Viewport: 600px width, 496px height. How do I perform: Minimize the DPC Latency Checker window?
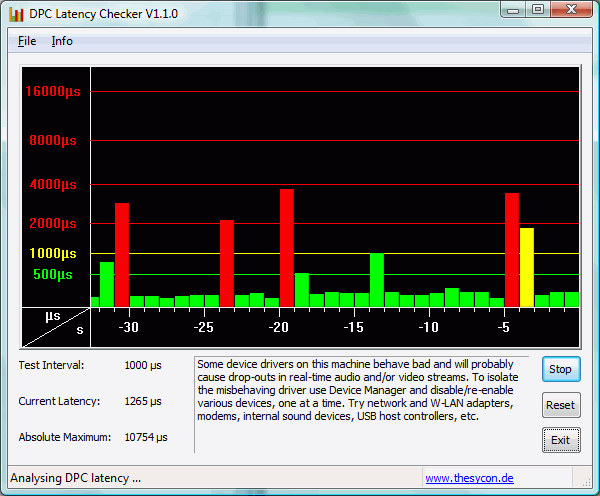pos(512,10)
